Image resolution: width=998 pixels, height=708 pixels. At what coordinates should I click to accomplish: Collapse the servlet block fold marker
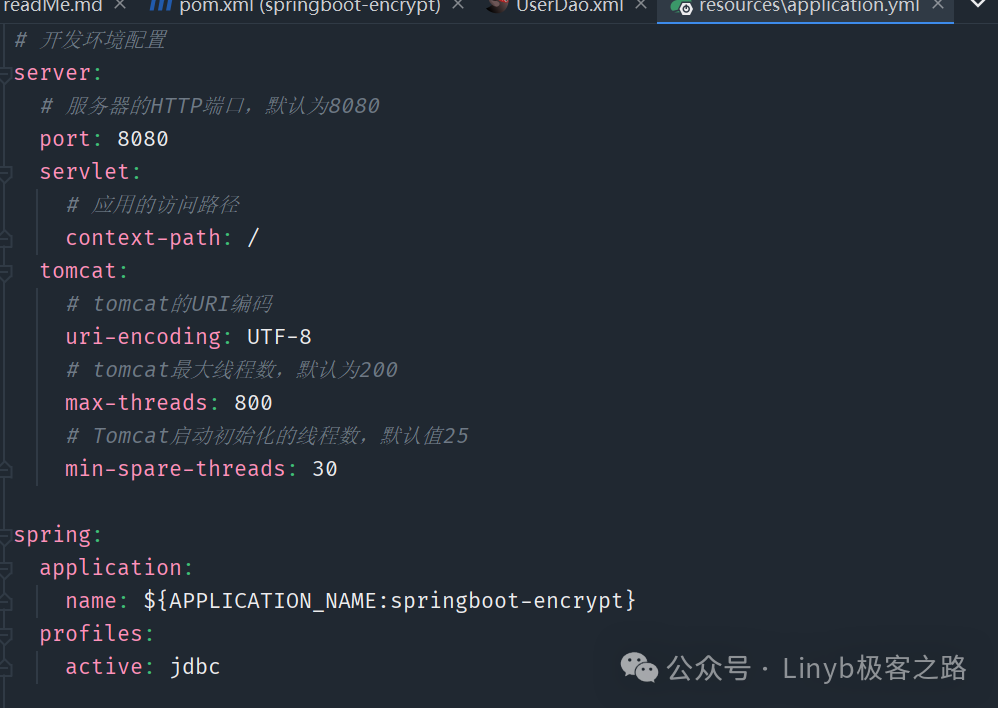click(5, 172)
